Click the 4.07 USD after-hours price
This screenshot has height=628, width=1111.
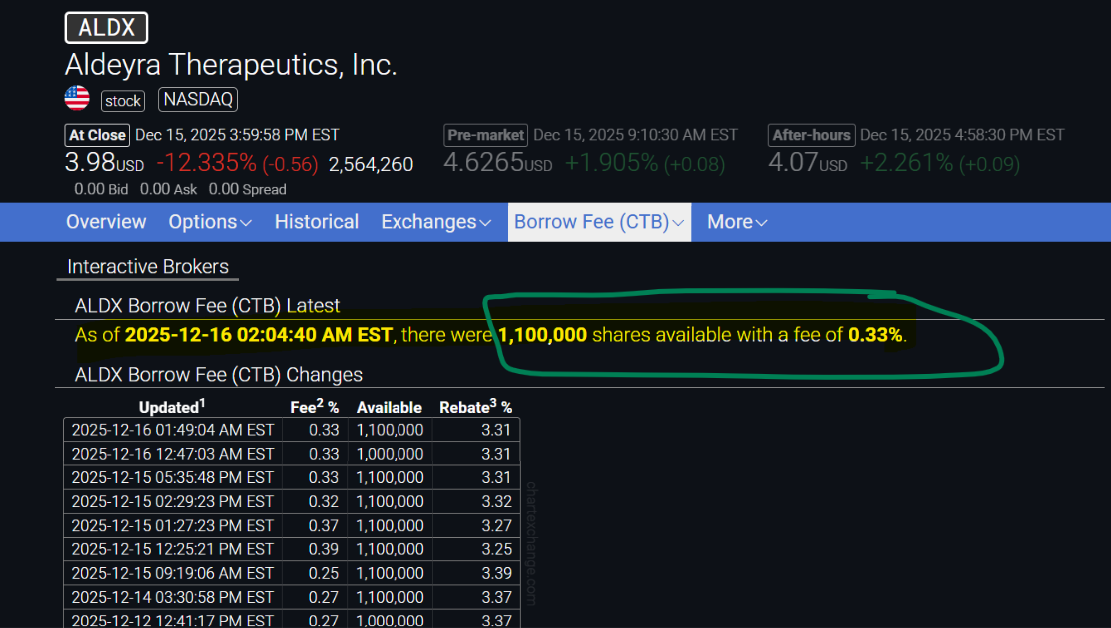coord(808,163)
